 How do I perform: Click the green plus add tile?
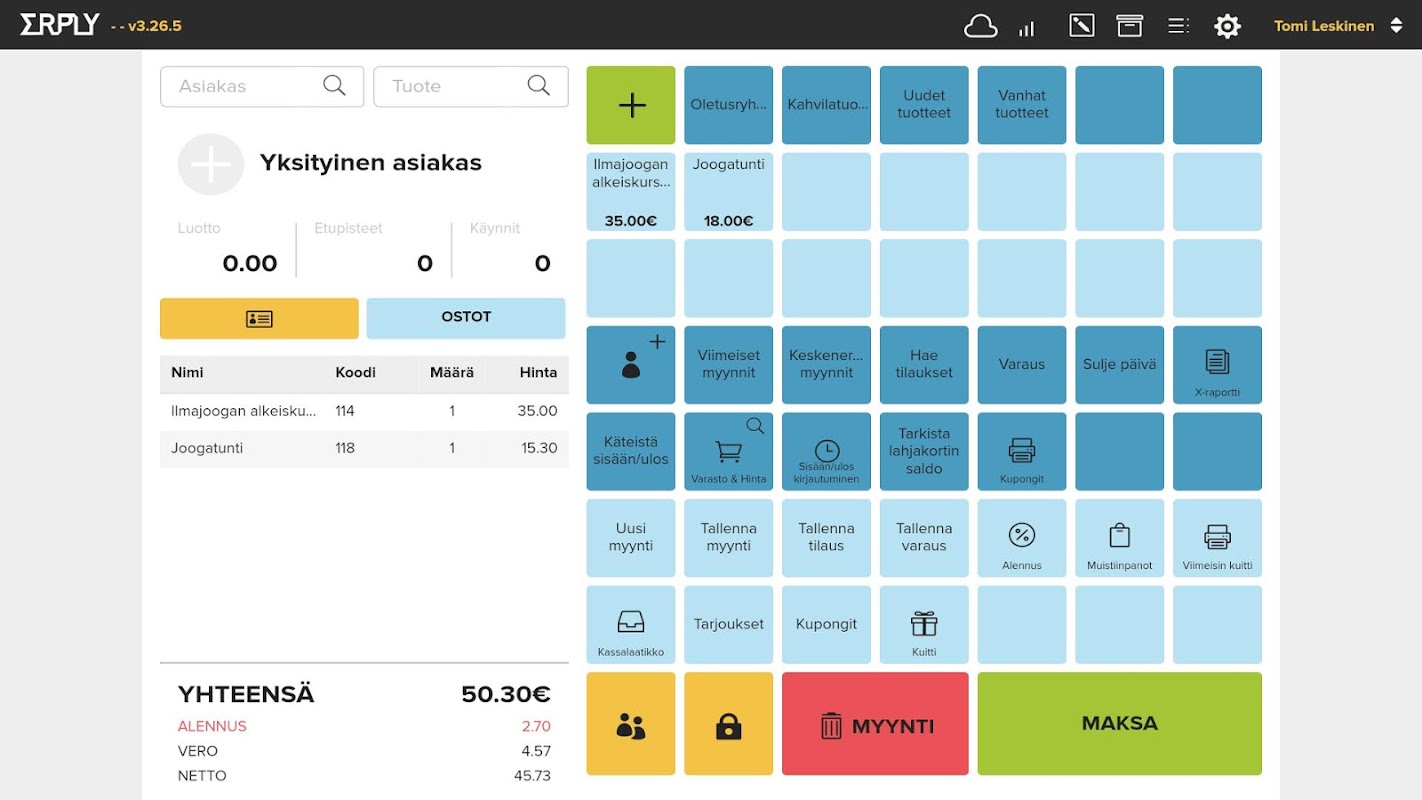(631, 105)
